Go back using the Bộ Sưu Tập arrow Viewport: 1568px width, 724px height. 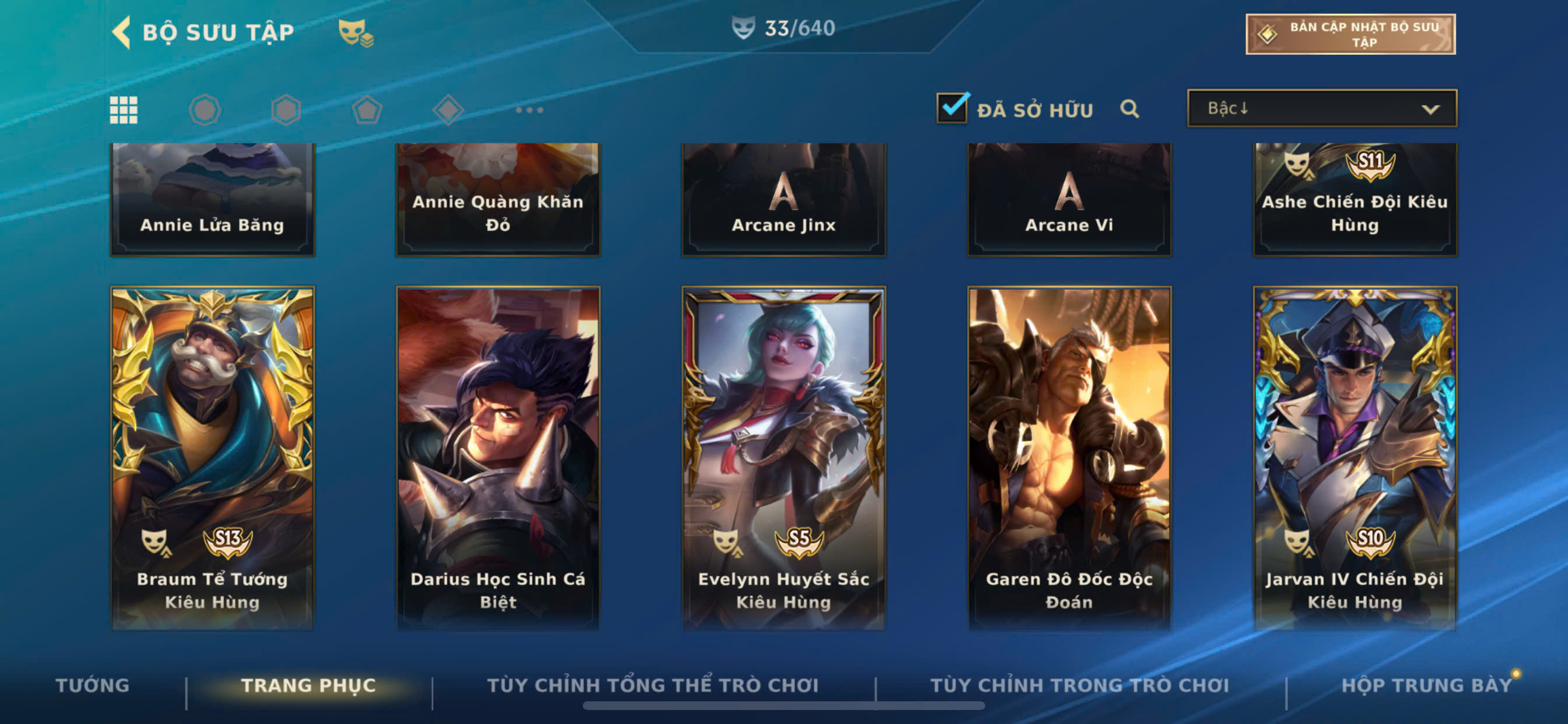(122, 32)
